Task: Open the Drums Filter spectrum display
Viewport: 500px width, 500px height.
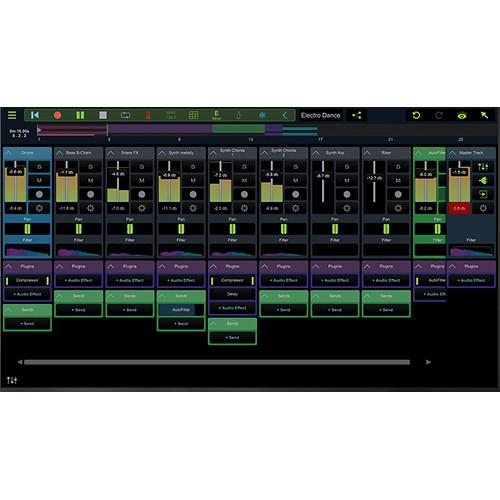Action: [x=27, y=250]
